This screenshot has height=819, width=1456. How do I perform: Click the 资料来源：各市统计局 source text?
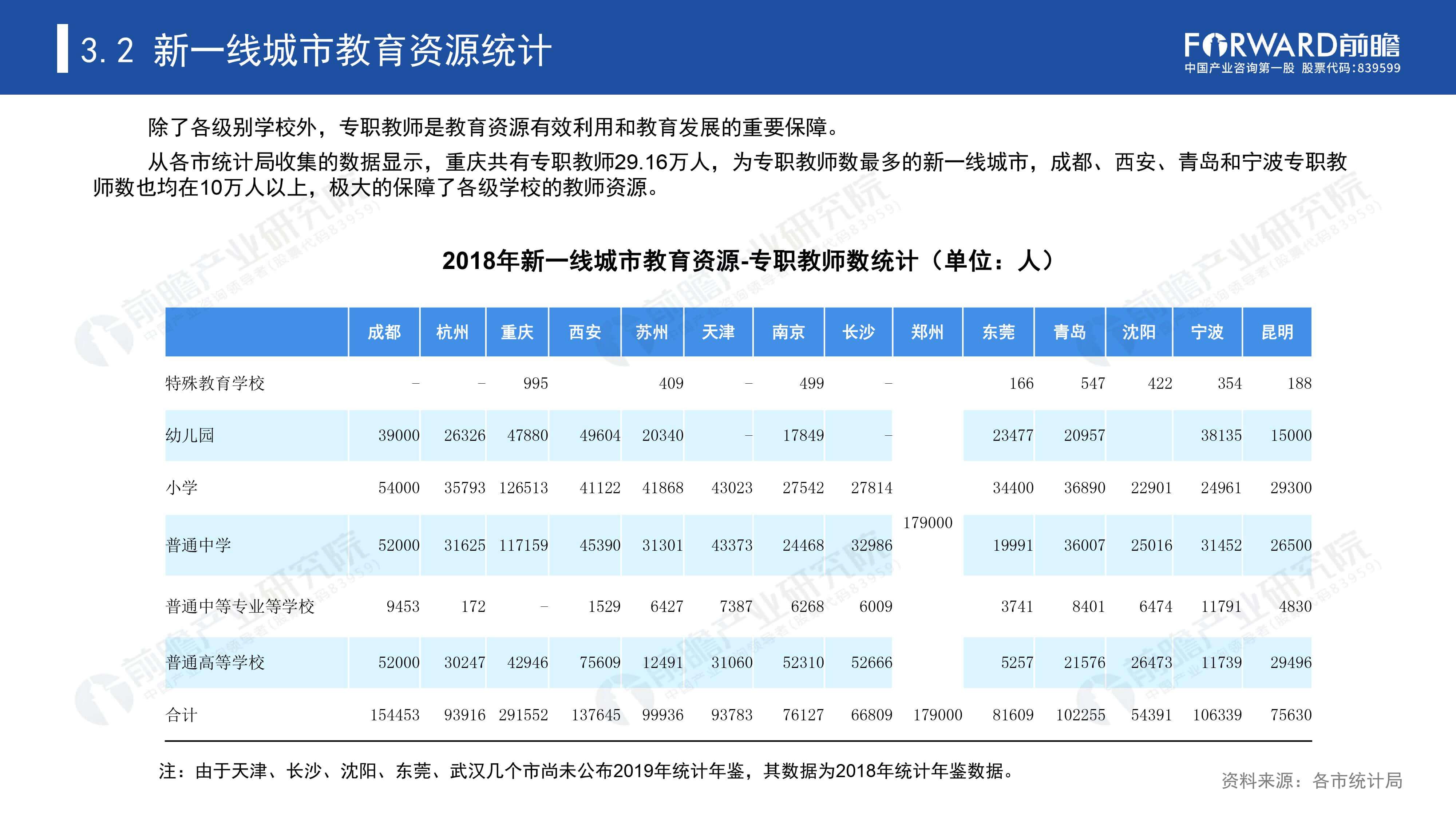pos(1312,780)
